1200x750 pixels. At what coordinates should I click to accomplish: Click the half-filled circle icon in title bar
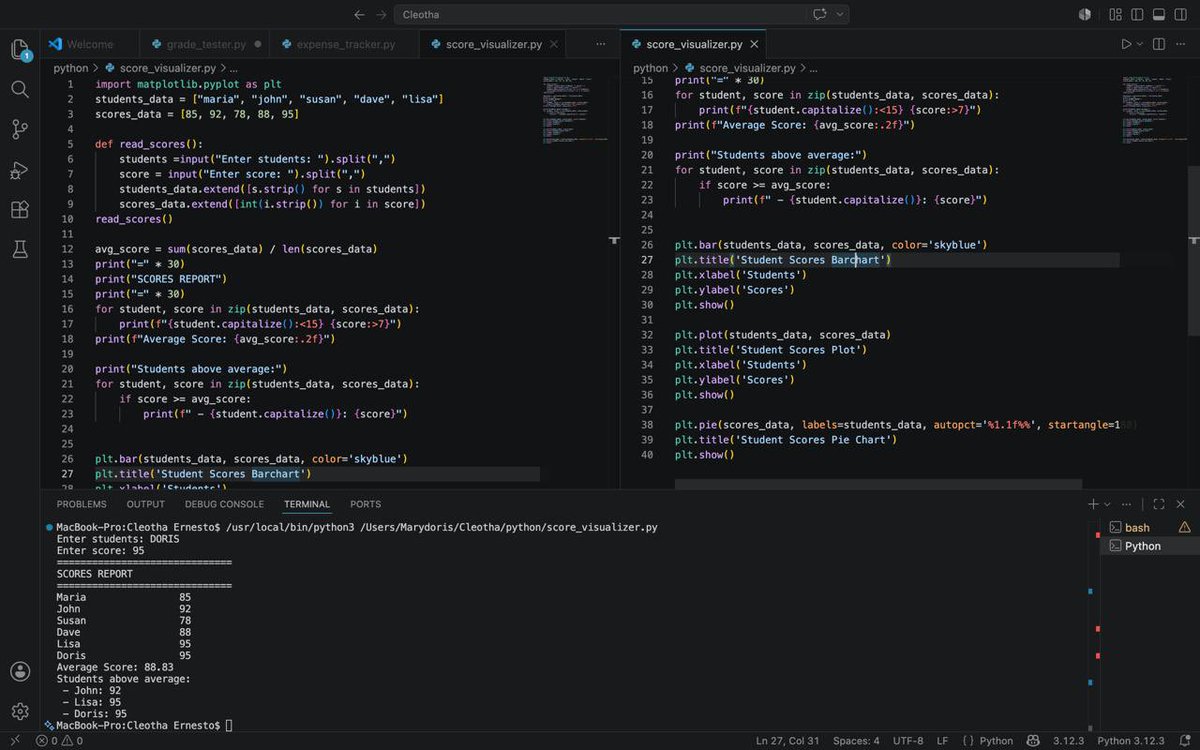click(x=1085, y=15)
